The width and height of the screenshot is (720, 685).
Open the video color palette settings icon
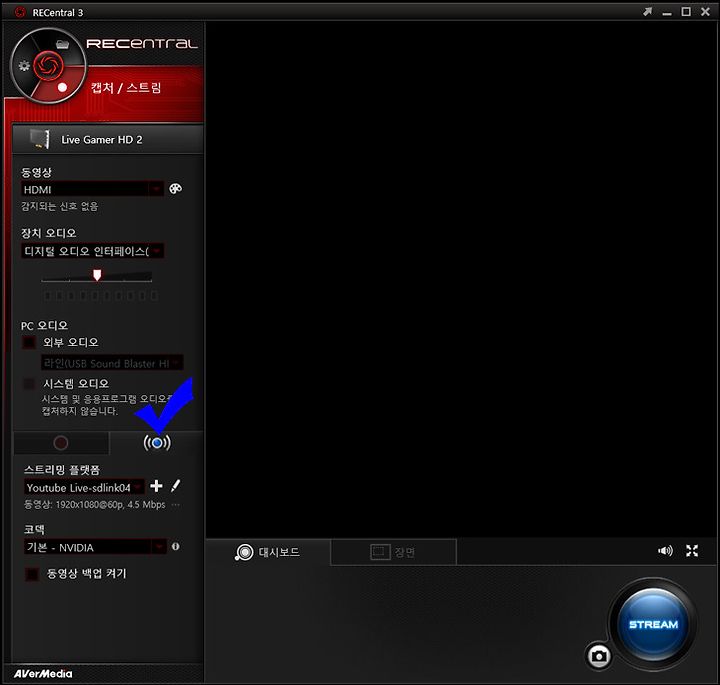click(x=175, y=189)
